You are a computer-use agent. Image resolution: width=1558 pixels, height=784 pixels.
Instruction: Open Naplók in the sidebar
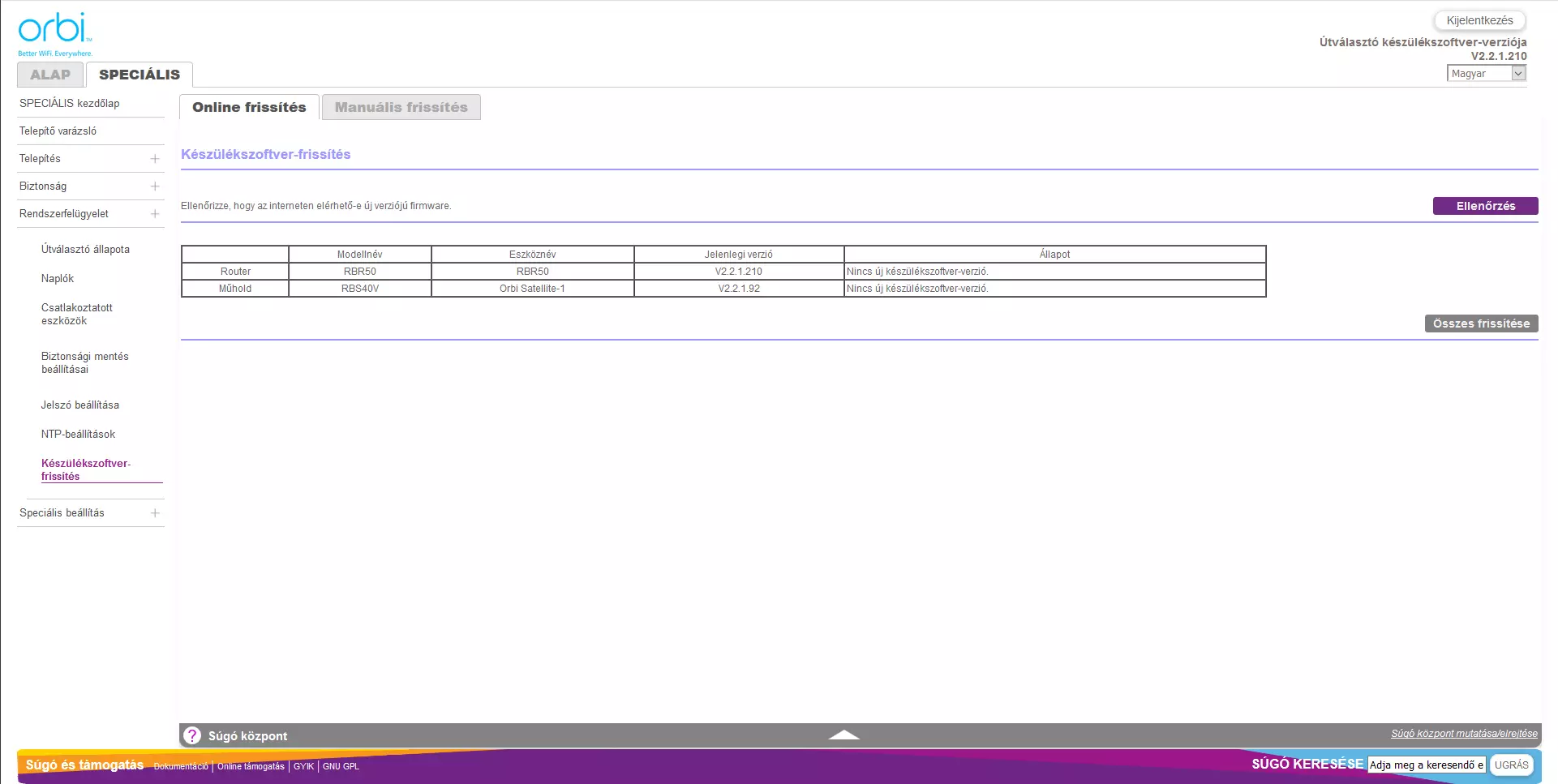[x=58, y=279]
